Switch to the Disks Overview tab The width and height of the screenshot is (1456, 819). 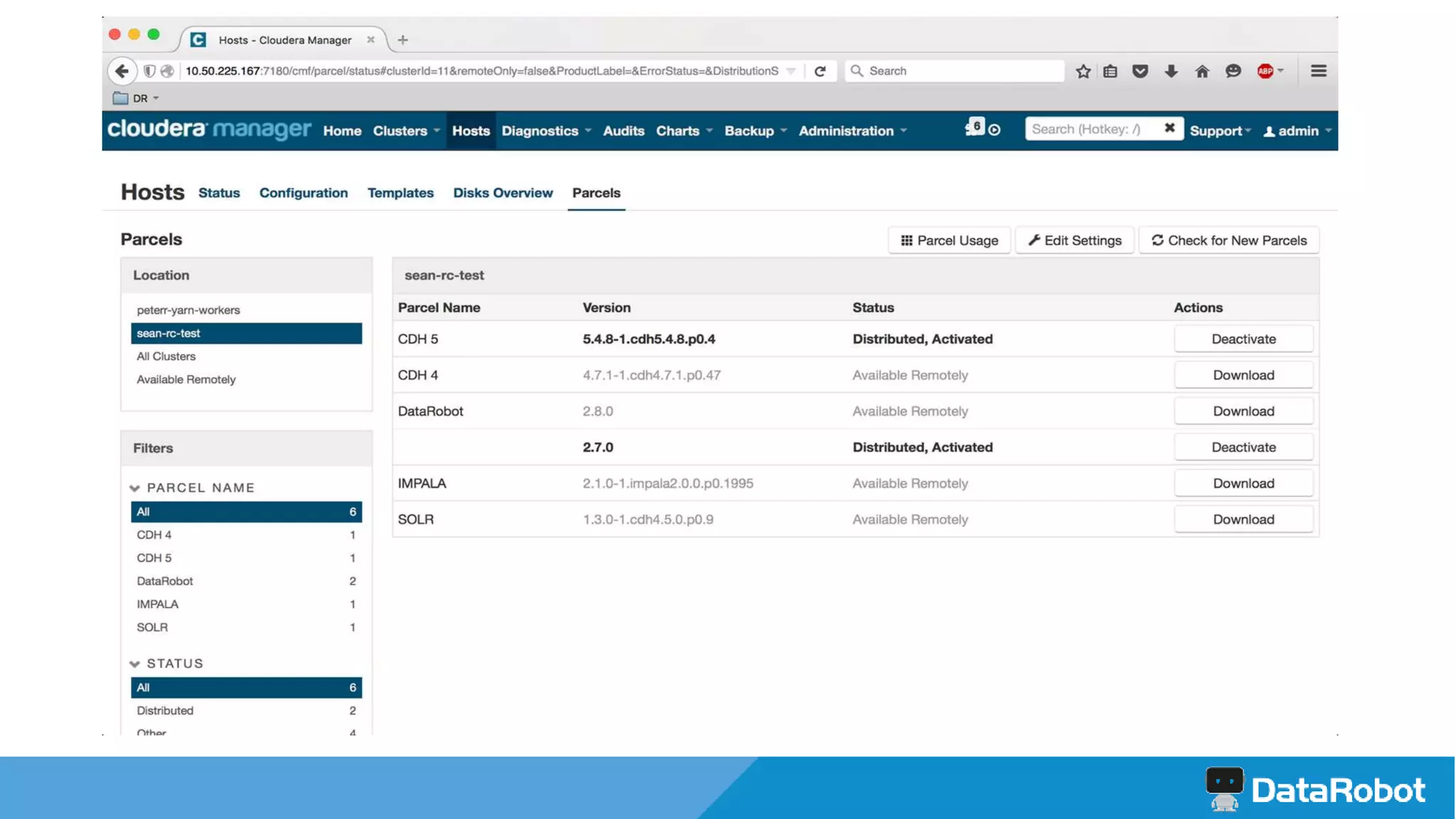tap(503, 193)
